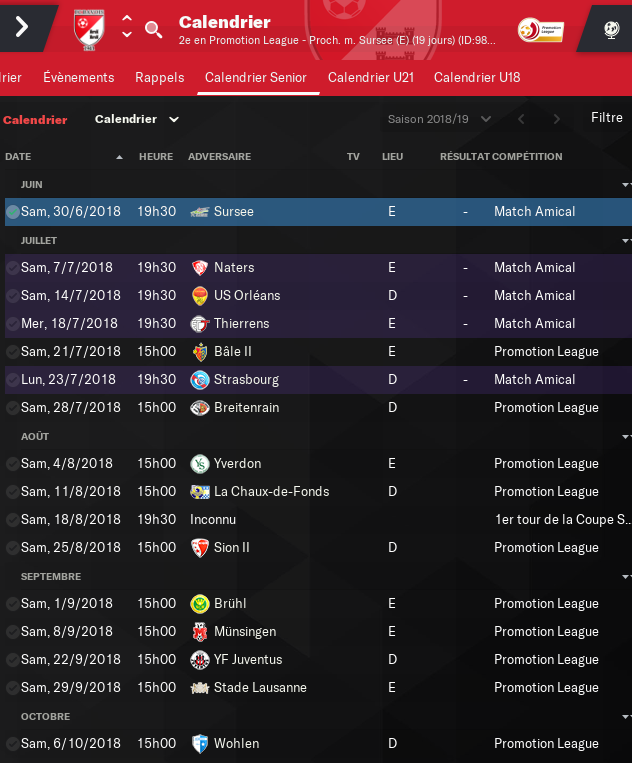Open the search magnifier icon
Screen dimensions: 632x763
coord(153,28)
